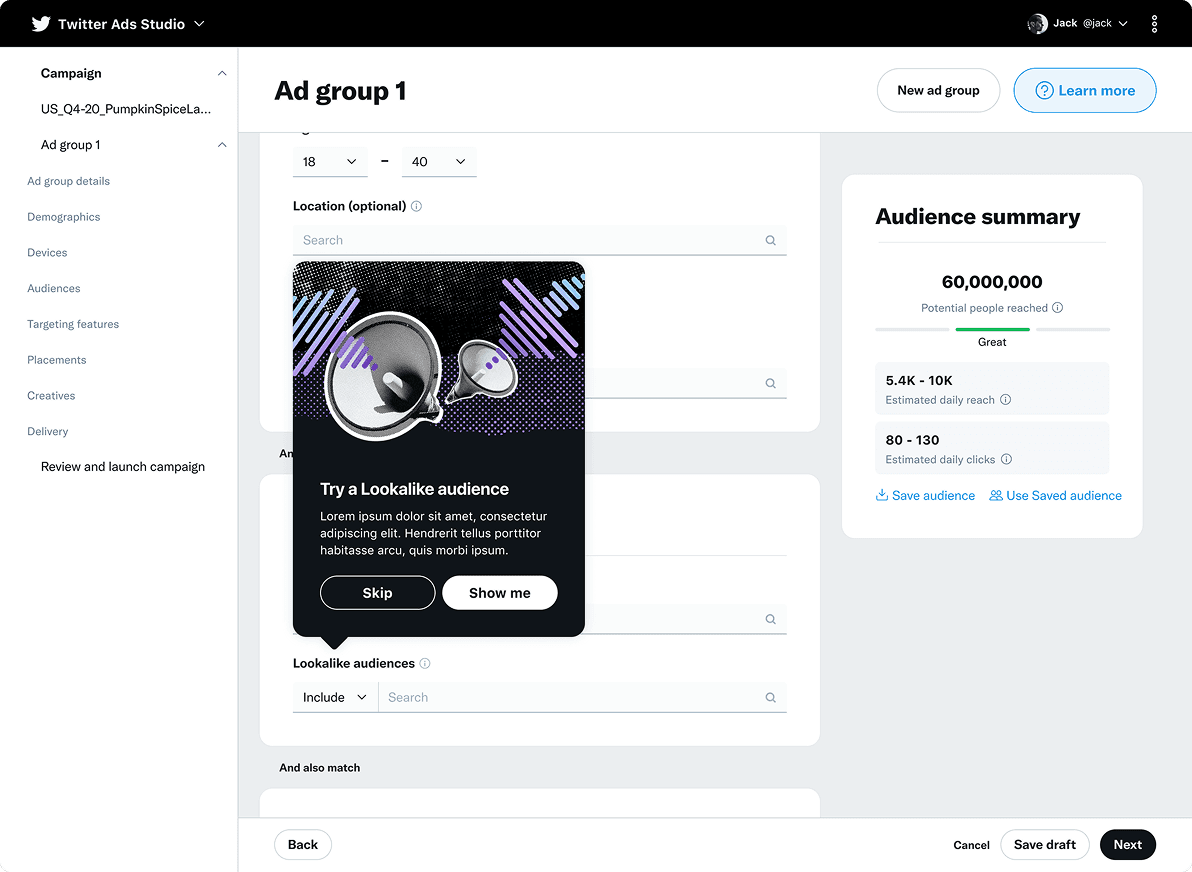The height and width of the screenshot is (872, 1192).
Task: Open the minimum age dropdown showing 18
Action: pyautogui.click(x=330, y=161)
